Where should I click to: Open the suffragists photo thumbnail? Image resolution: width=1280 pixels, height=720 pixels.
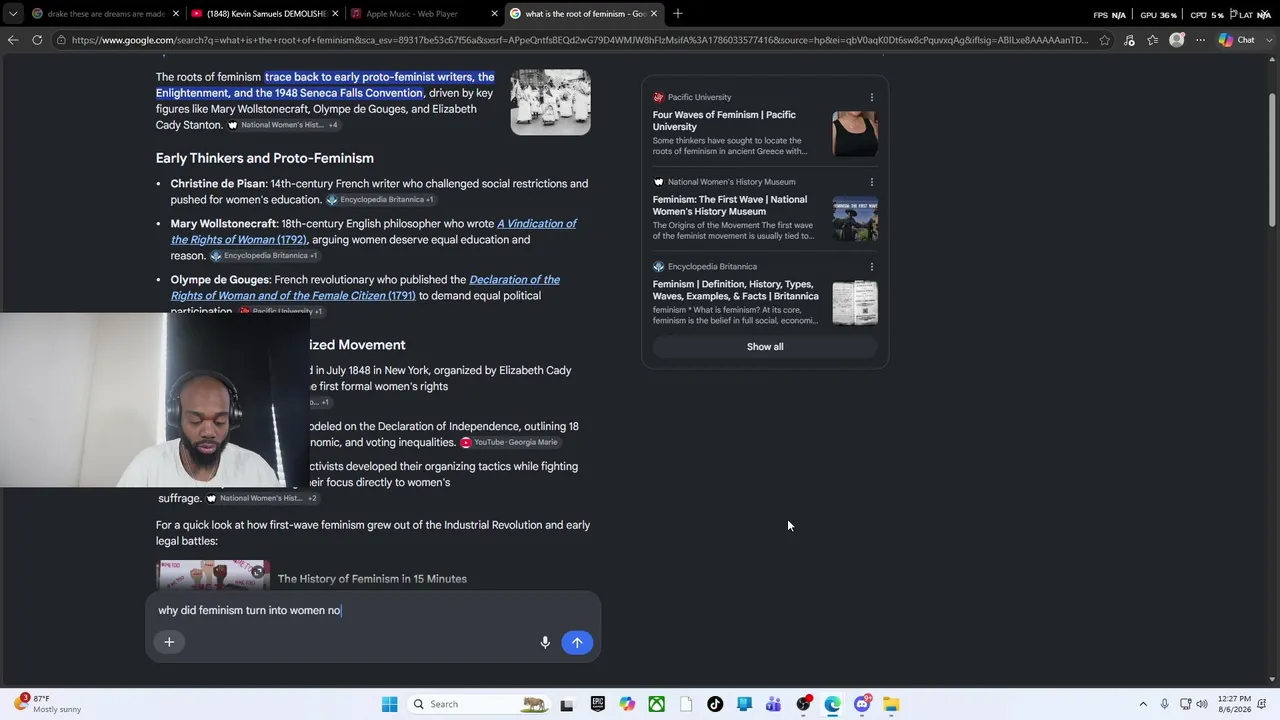coord(550,102)
